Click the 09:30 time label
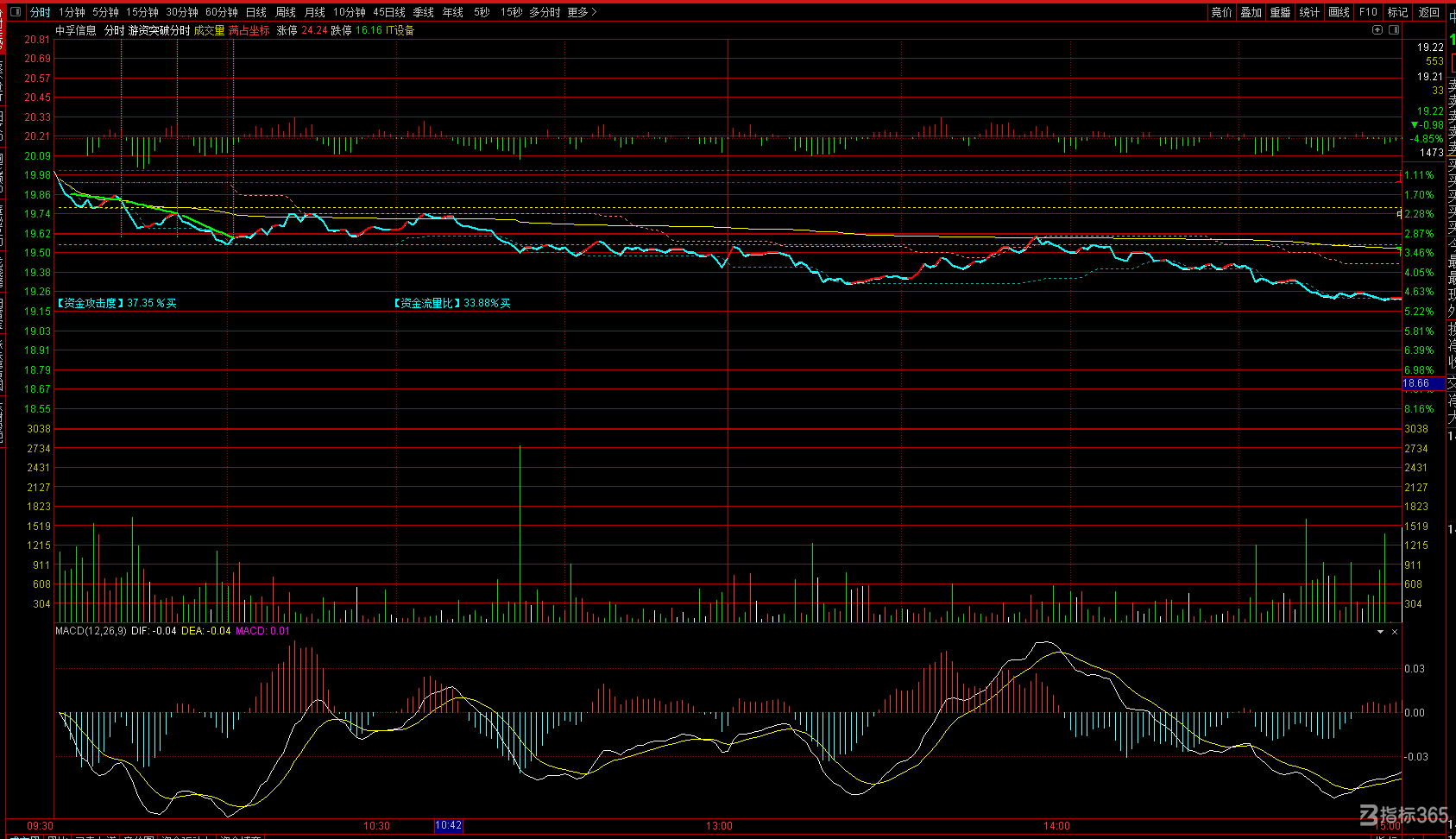 [40, 826]
